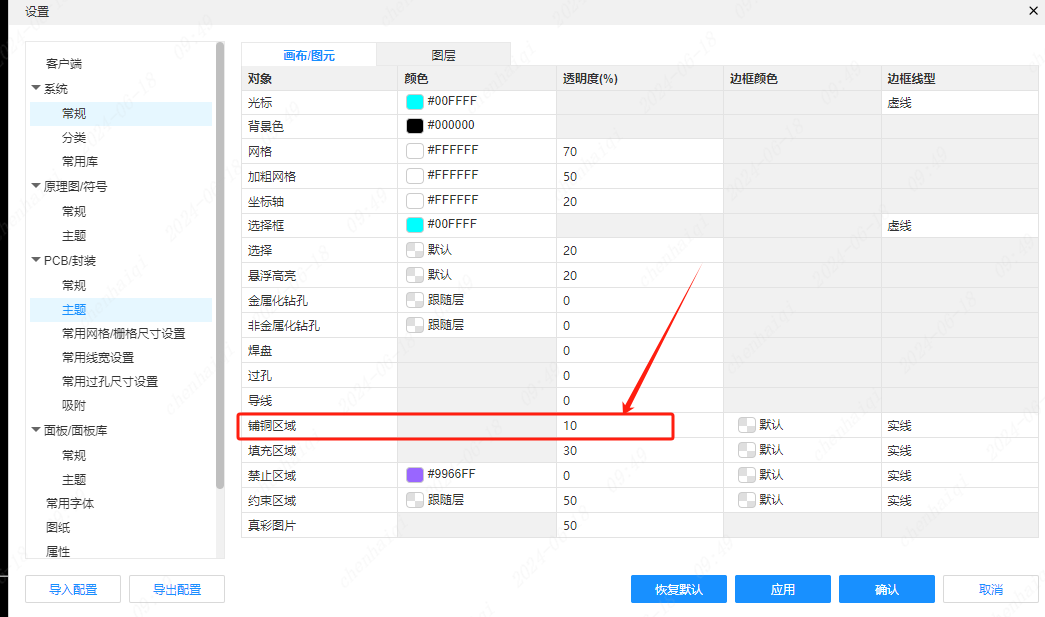Click the white swatch for 网格
Viewport: 1045px width, 617px height.
click(x=414, y=151)
